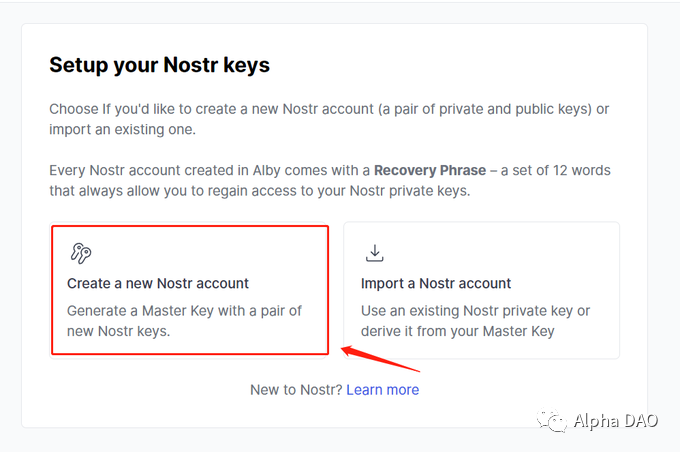Click the 'Alpha DAO' watermark text
680x452 pixels.
click(615, 421)
